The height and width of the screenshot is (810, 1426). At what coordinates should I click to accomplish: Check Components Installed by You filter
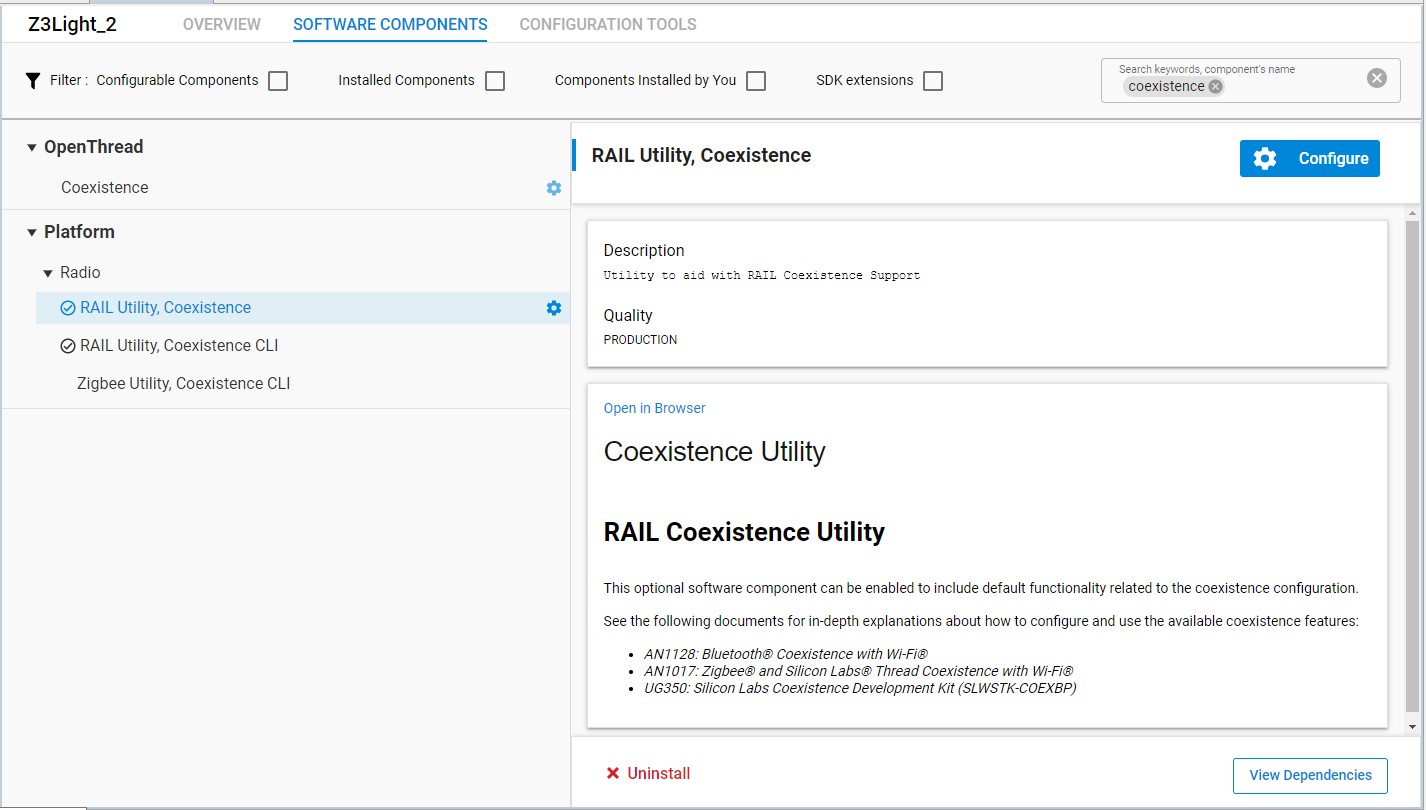point(756,81)
